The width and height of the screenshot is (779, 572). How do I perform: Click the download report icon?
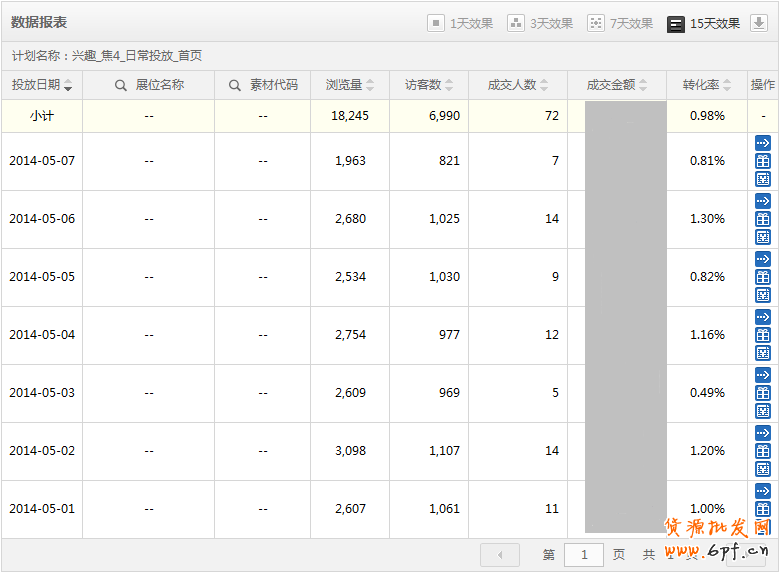(759, 23)
